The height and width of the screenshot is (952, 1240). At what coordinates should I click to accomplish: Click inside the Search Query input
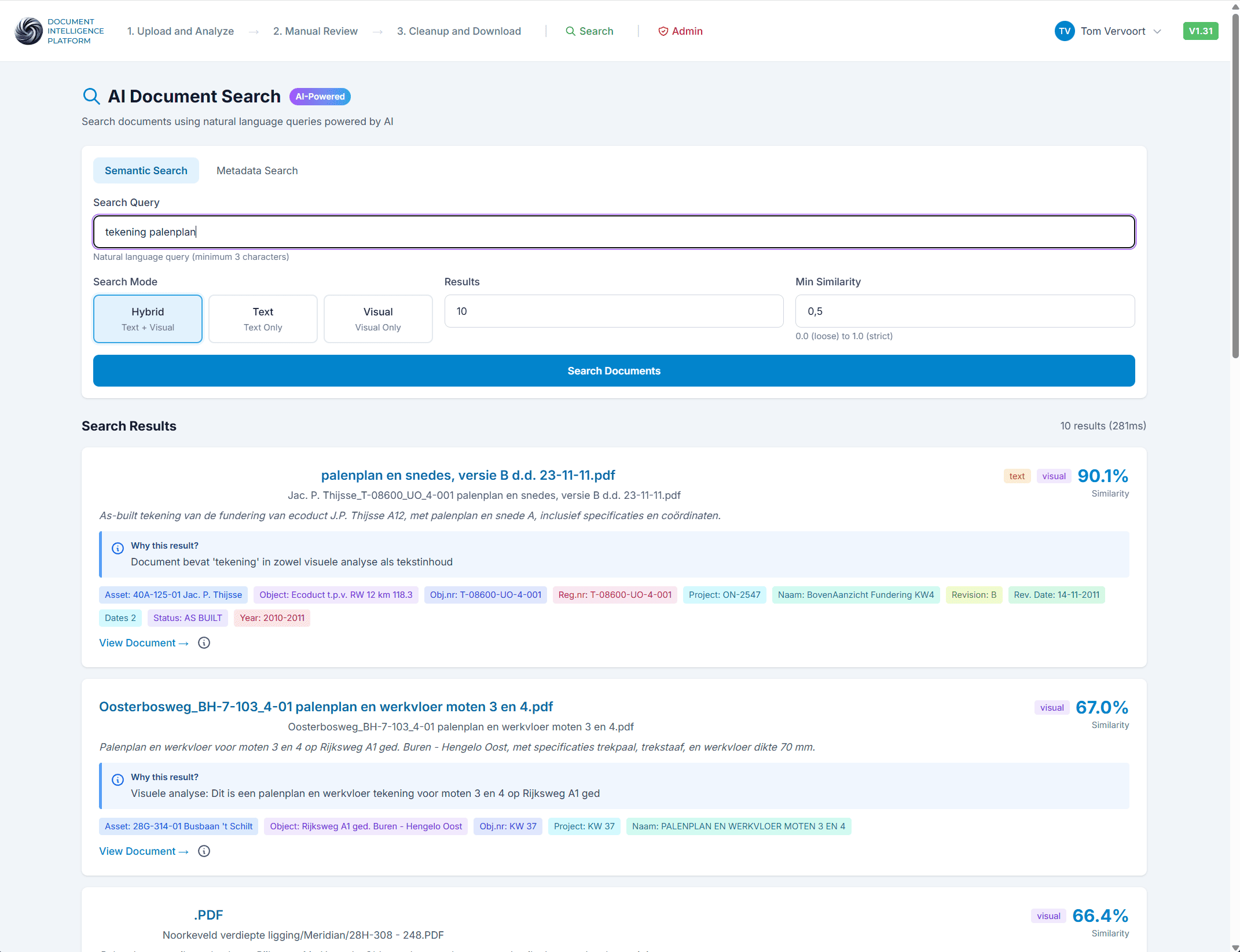point(614,231)
